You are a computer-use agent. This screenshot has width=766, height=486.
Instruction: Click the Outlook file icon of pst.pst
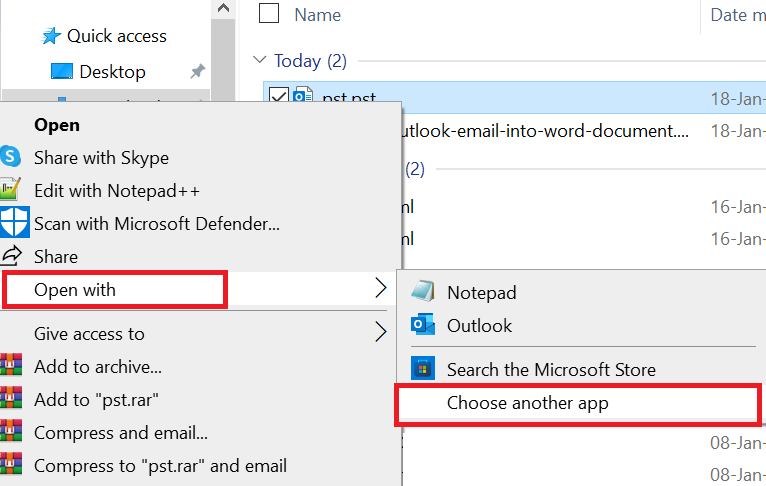click(x=303, y=95)
